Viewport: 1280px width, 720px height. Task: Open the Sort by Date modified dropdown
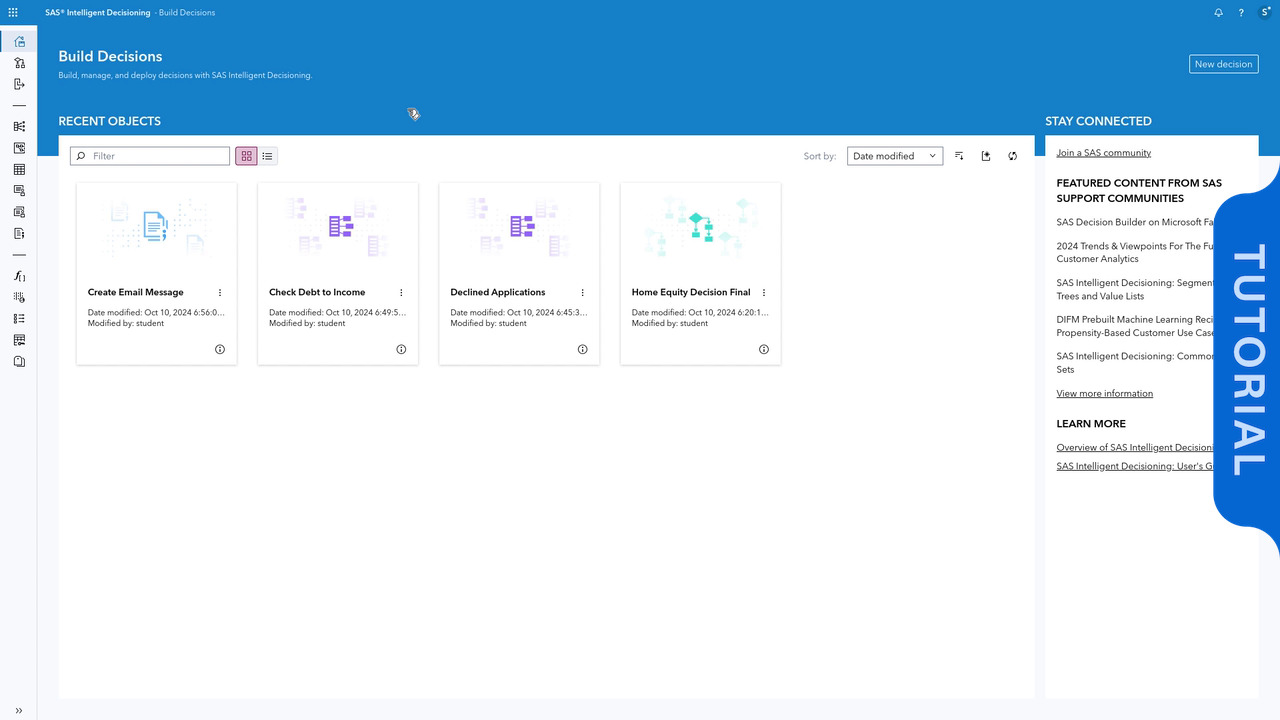(x=895, y=156)
